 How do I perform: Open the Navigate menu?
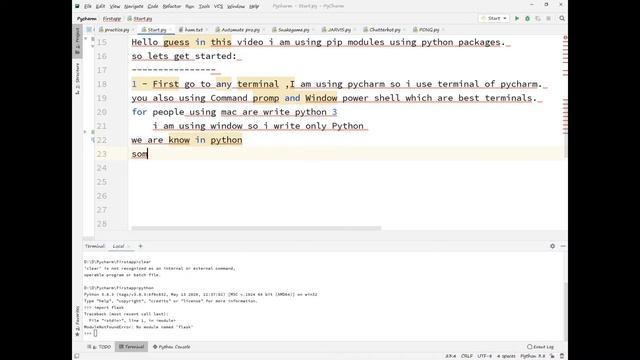pyautogui.click(x=134, y=6)
